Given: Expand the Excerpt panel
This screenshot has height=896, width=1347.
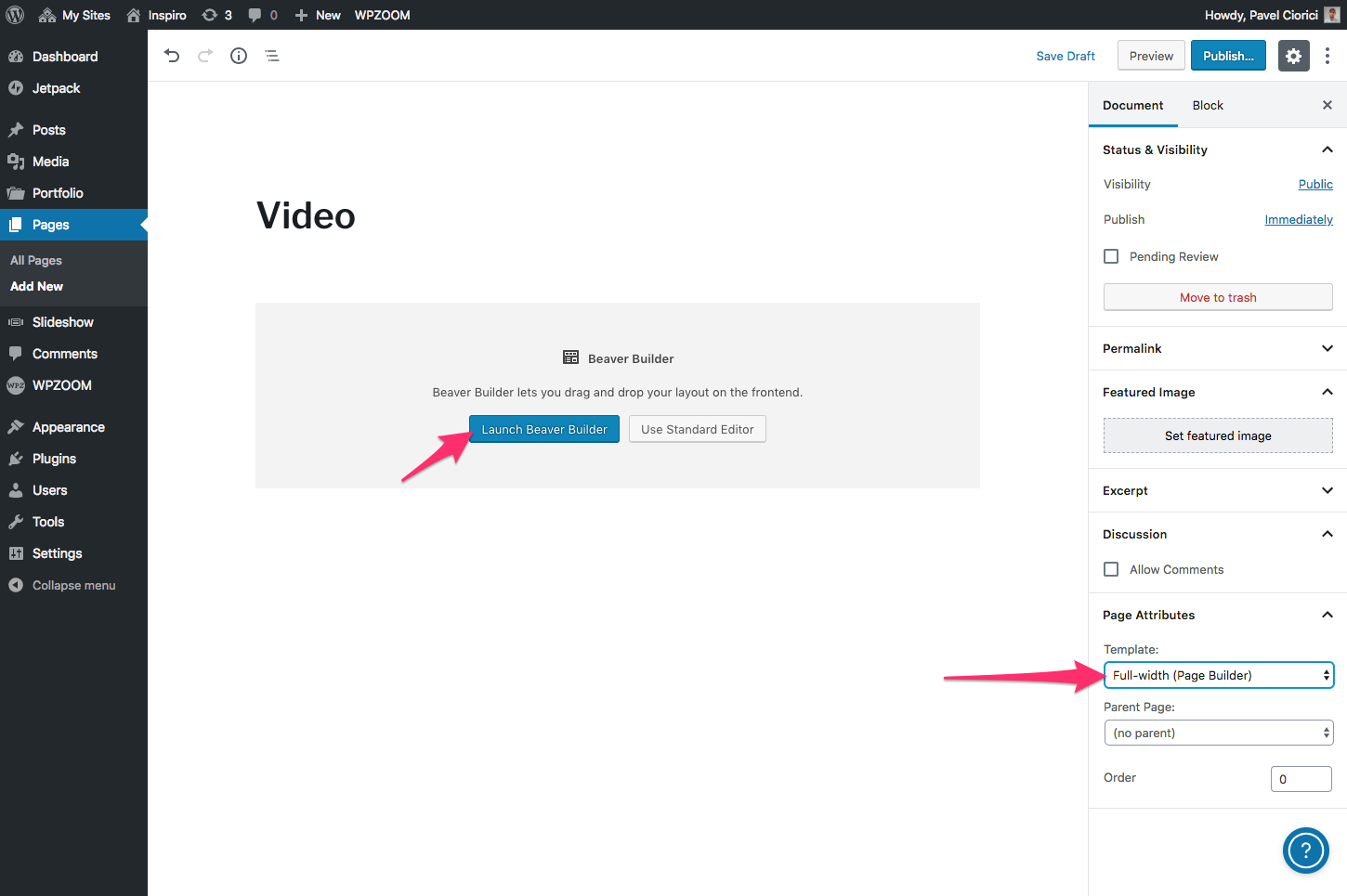Looking at the screenshot, I should tap(1217, 490).
